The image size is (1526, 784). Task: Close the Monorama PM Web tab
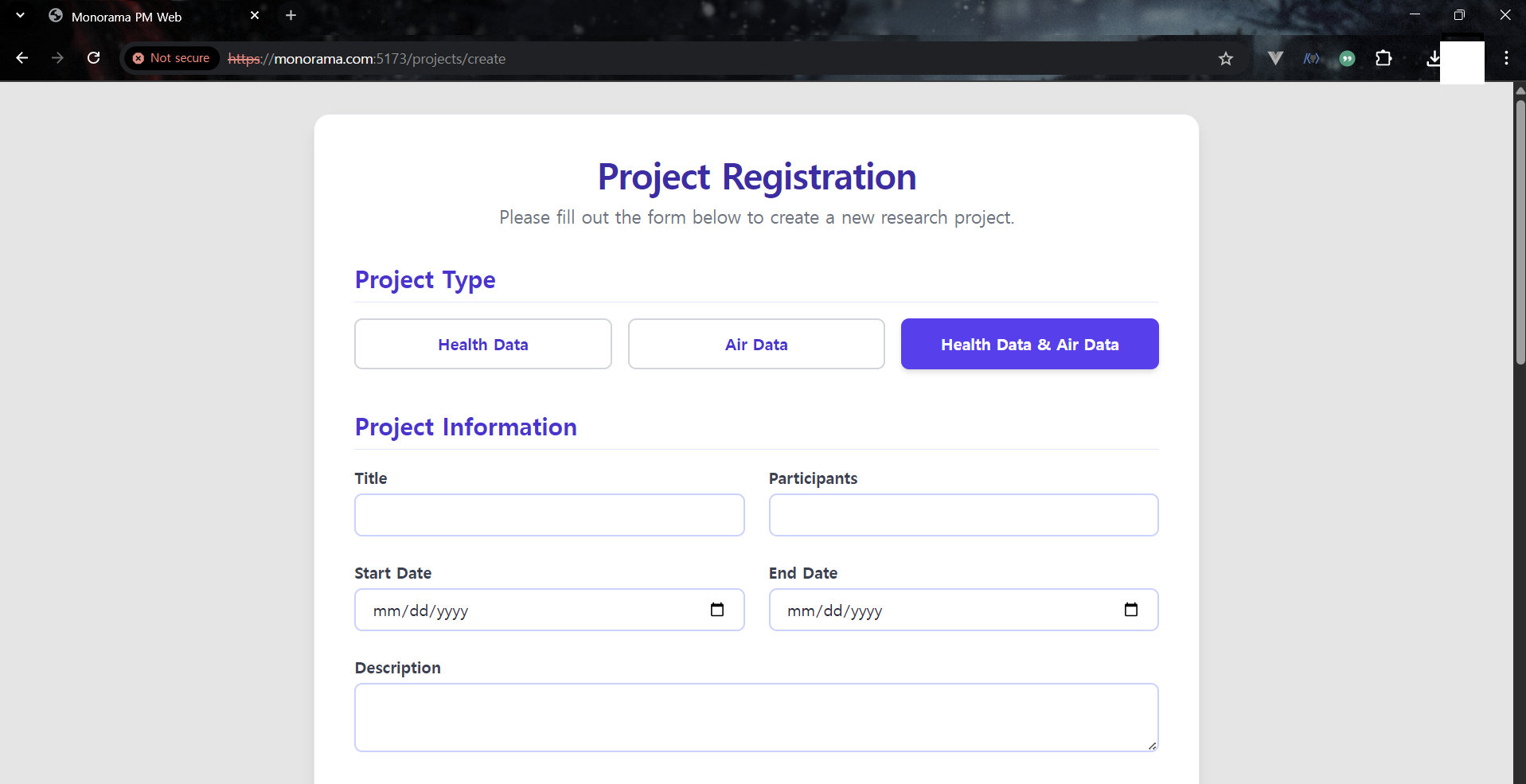[255, 15]
